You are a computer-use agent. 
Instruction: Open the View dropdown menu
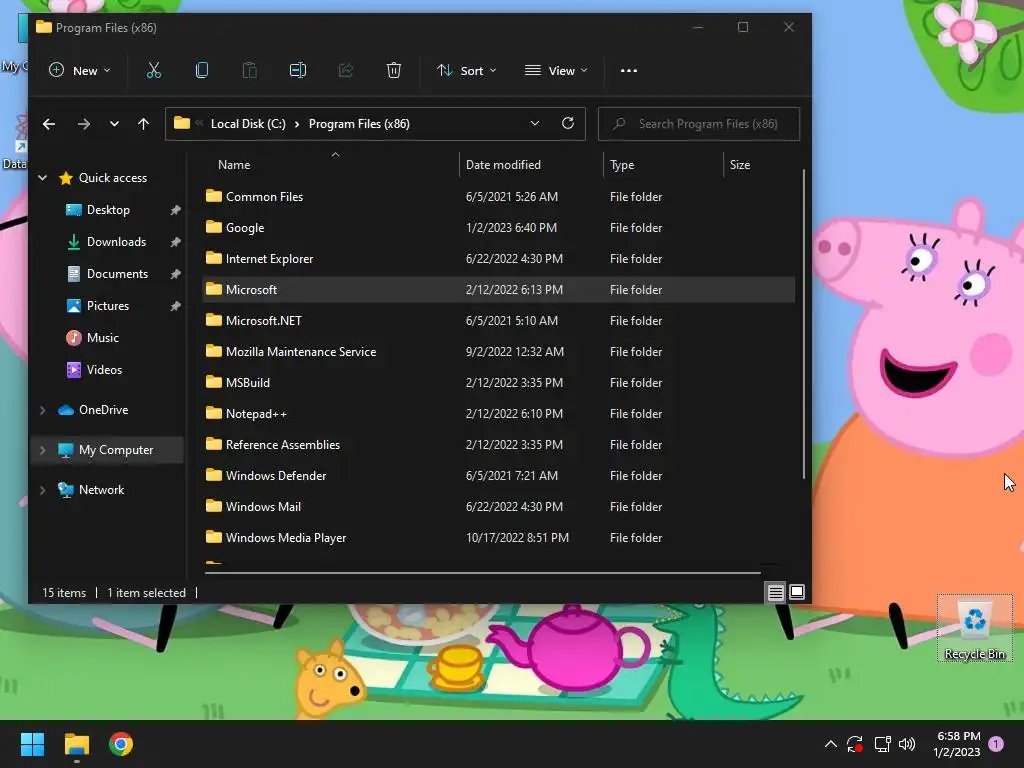pyautogui.click(x=556, y=71)
